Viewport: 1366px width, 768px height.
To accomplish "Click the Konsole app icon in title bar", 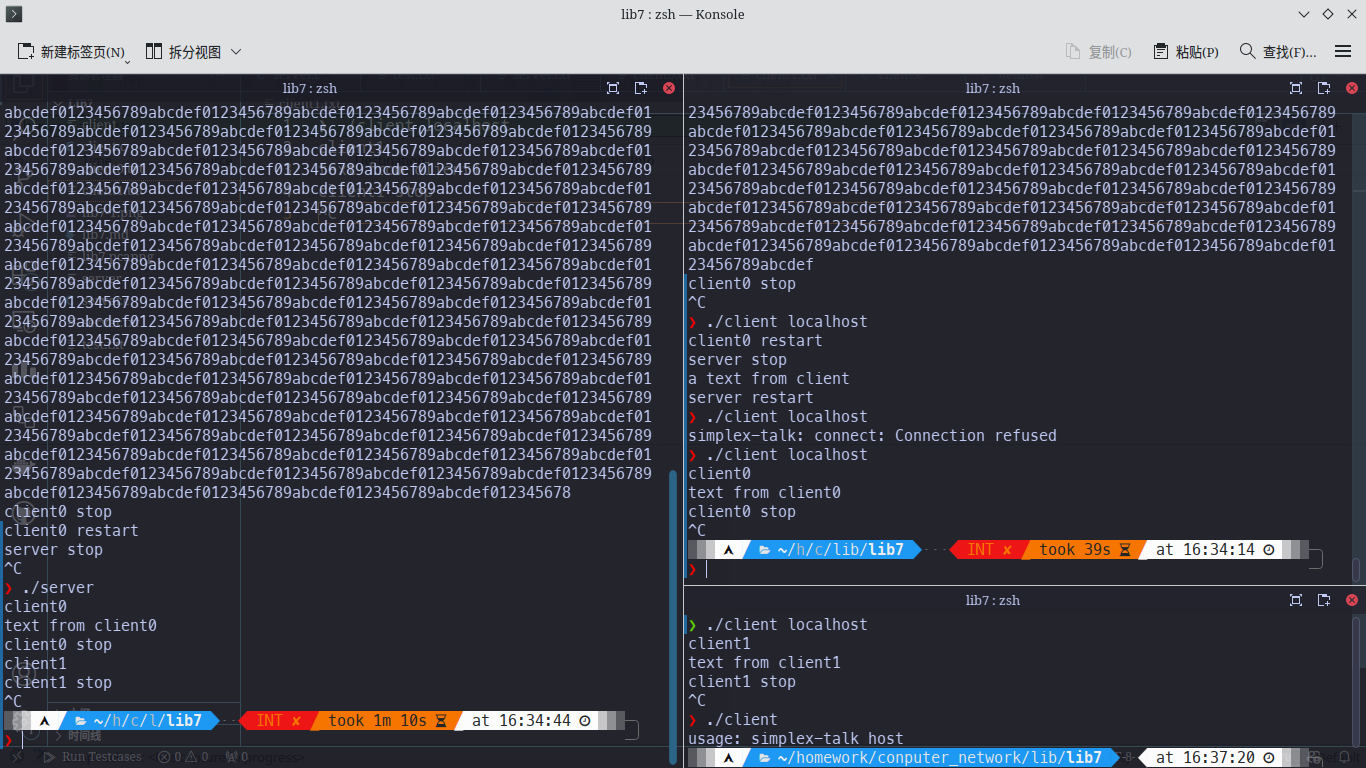I will click(14, 14).
